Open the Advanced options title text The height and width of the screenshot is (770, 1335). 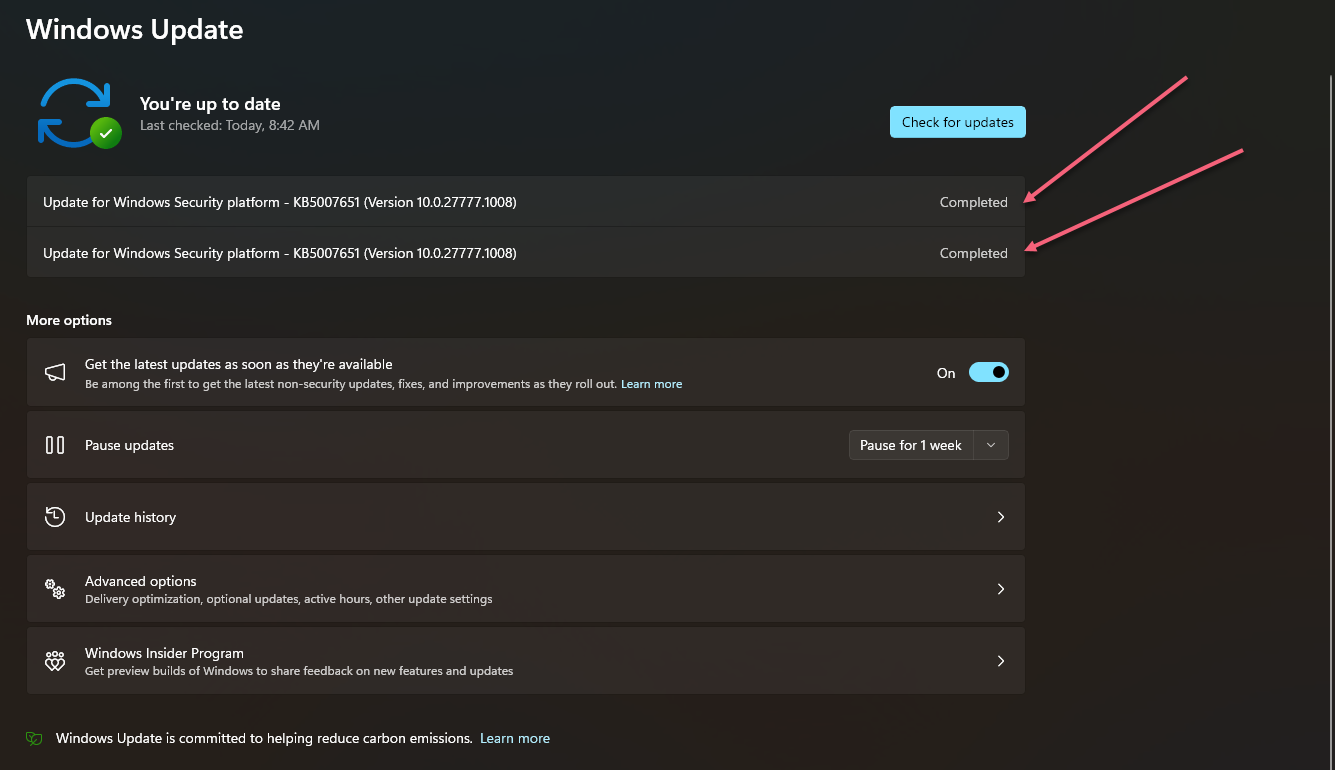point(140,581)
